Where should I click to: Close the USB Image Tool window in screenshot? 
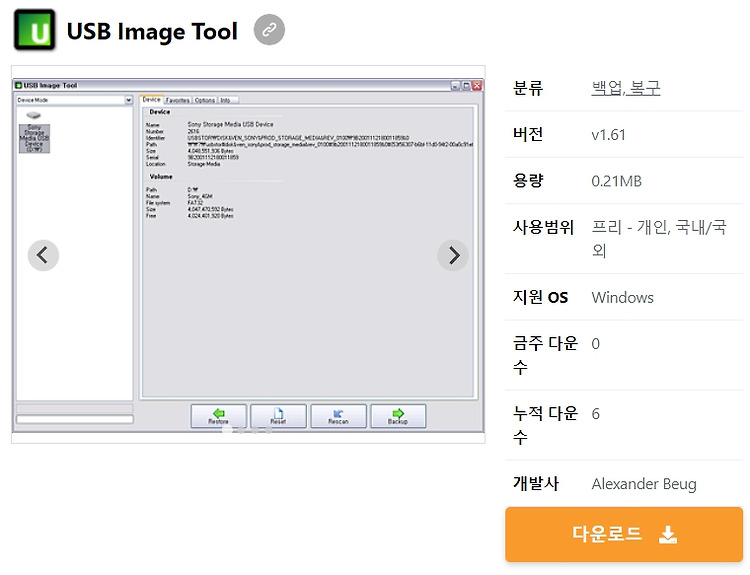coord(477,86)
